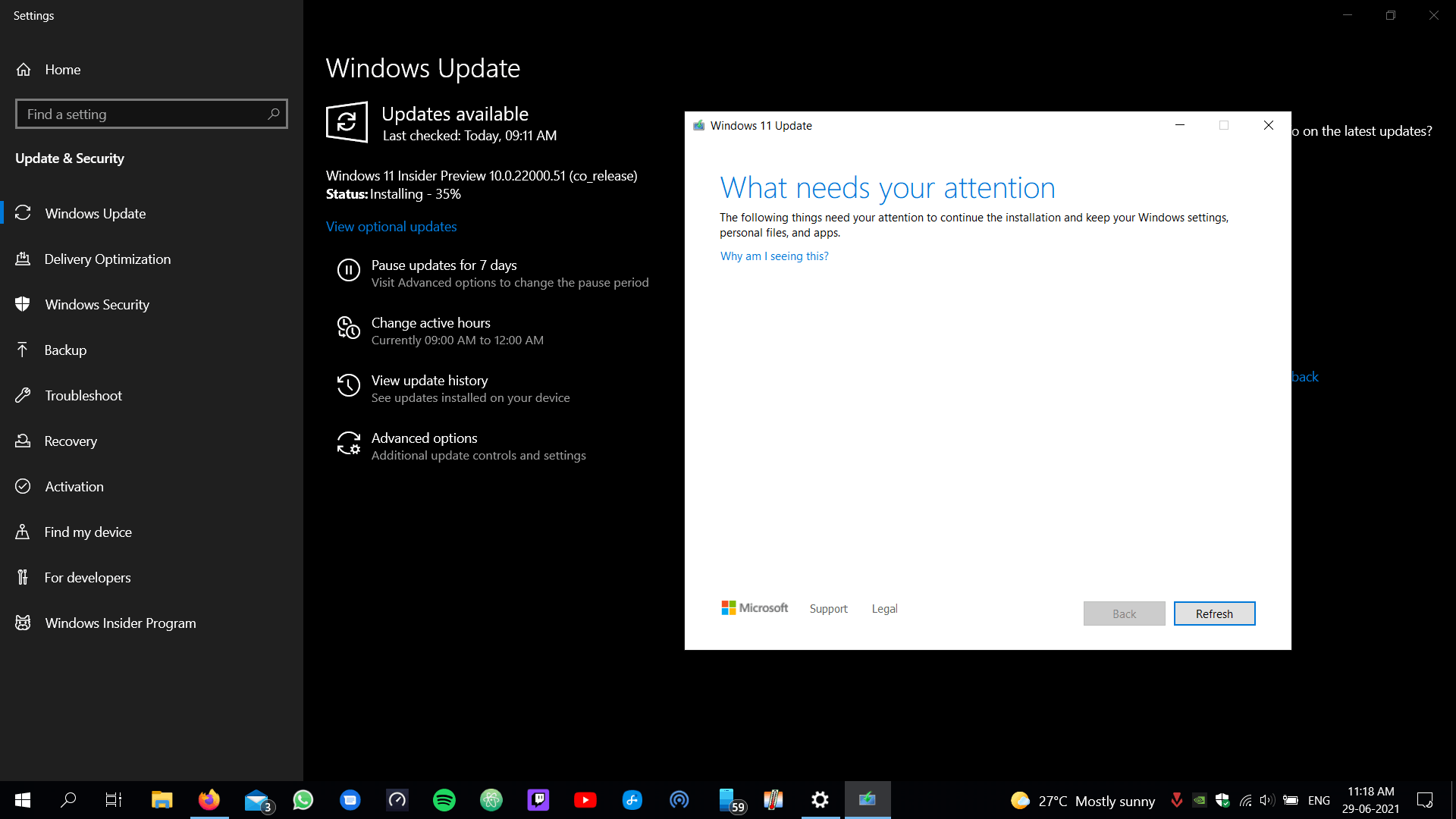Focus the Find a setting search field
The image size is (1456, 819).
140,114
